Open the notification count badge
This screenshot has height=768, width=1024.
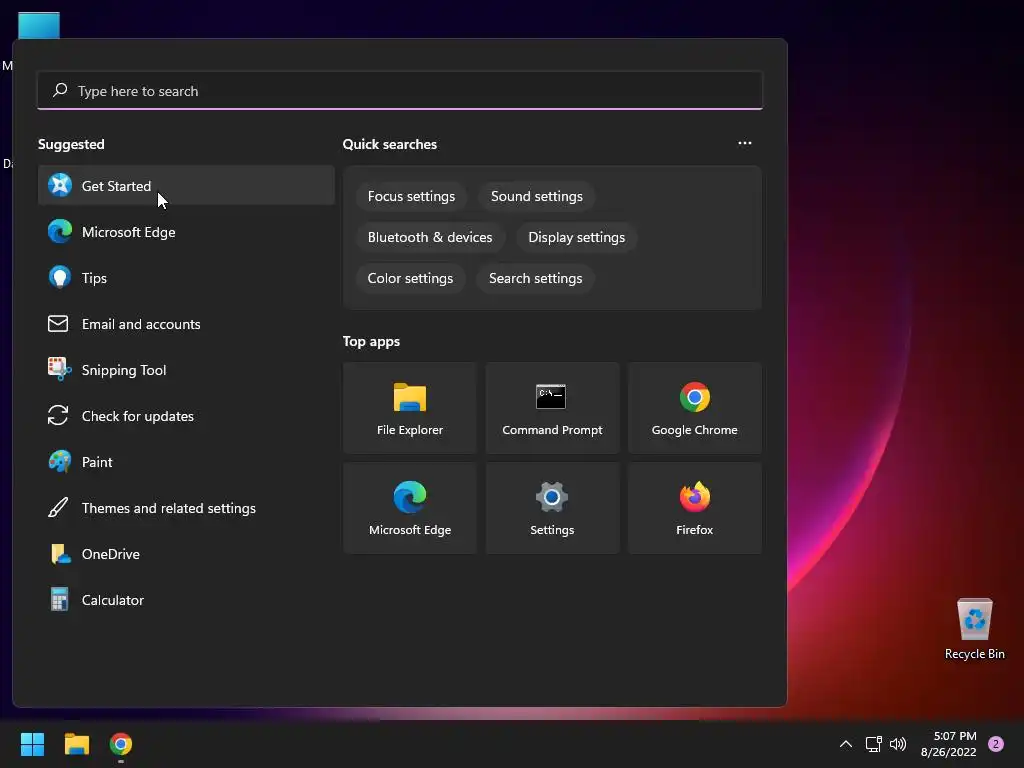pyautogui.click(x=996, y=744)
